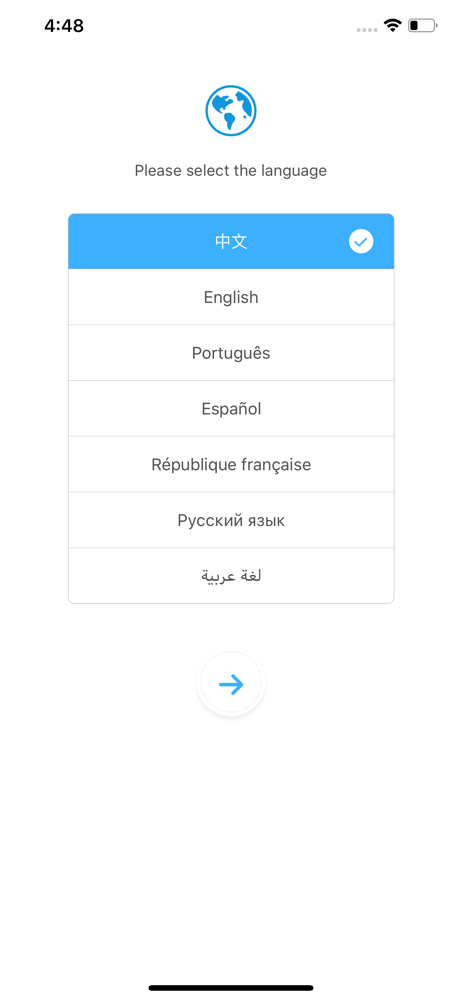Screen dimensions: 462x1000
Task: Tap the battery indicator icon
Action: pyautogui.click(x=422, y=26)
